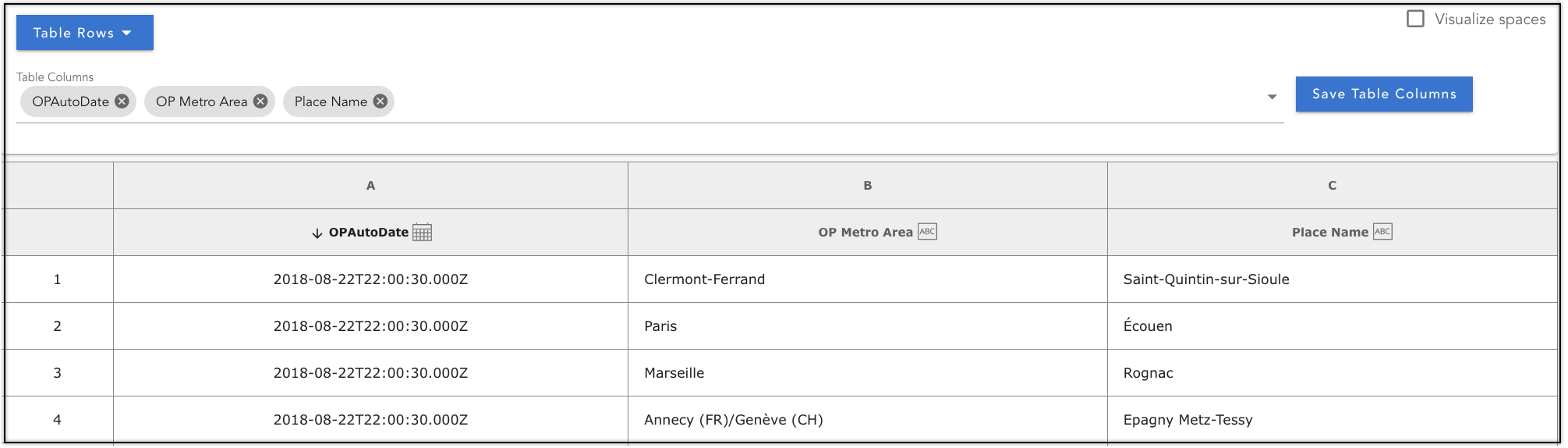Expand the Table Columns selector arrow

(1272, 98)
